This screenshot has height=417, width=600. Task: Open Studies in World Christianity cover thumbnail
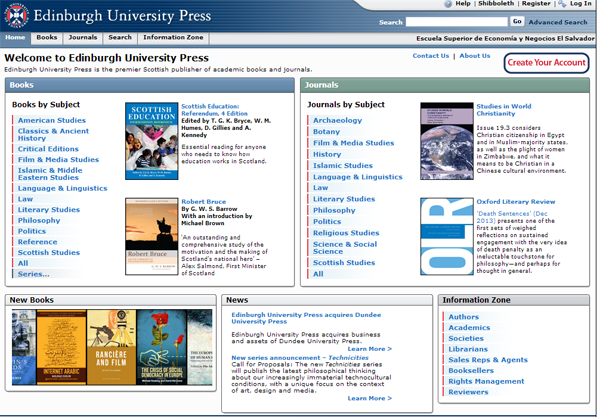tap(447, 141)
